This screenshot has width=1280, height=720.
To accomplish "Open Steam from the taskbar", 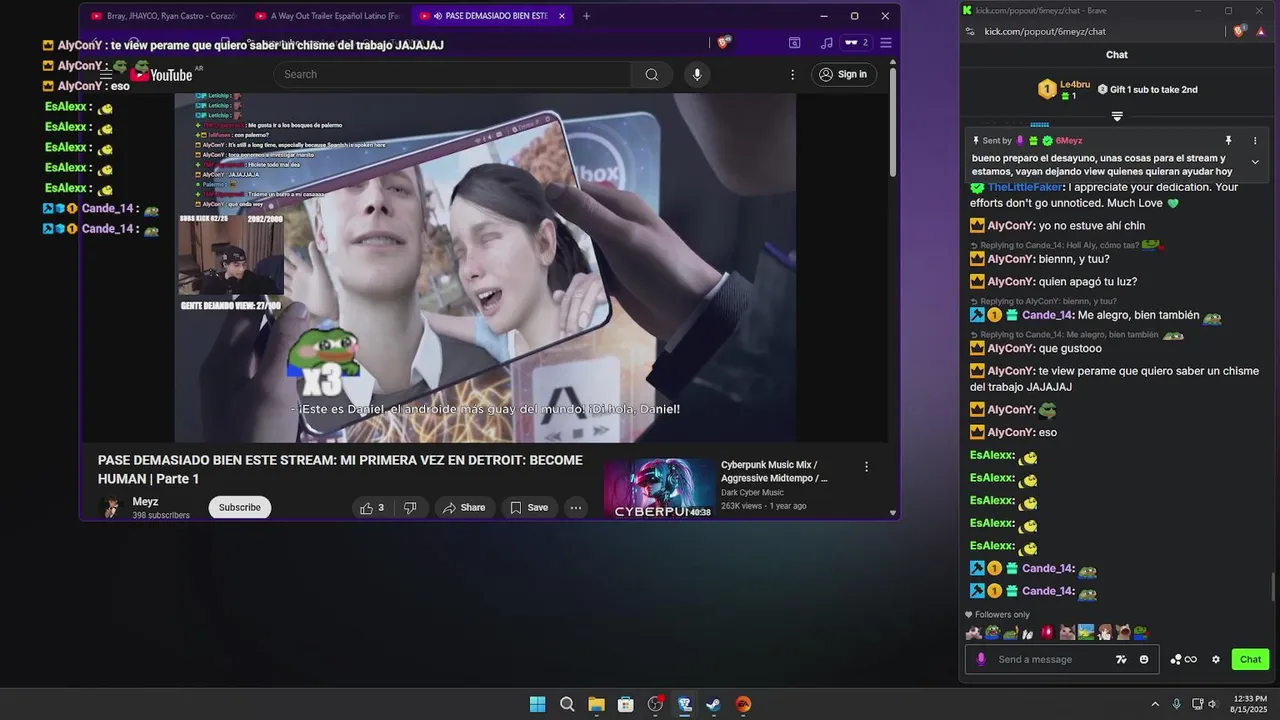I will click(x=713, y=704).
